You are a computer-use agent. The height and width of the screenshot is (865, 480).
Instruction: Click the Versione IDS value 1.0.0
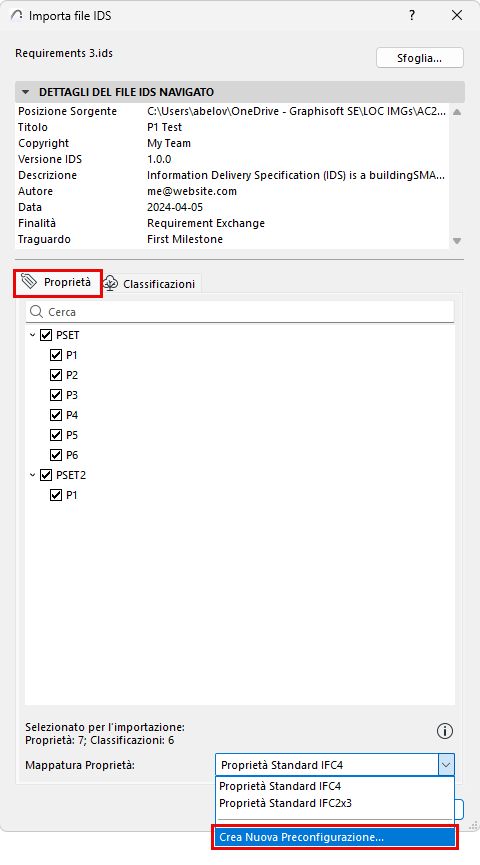click(x=159, y=159)
